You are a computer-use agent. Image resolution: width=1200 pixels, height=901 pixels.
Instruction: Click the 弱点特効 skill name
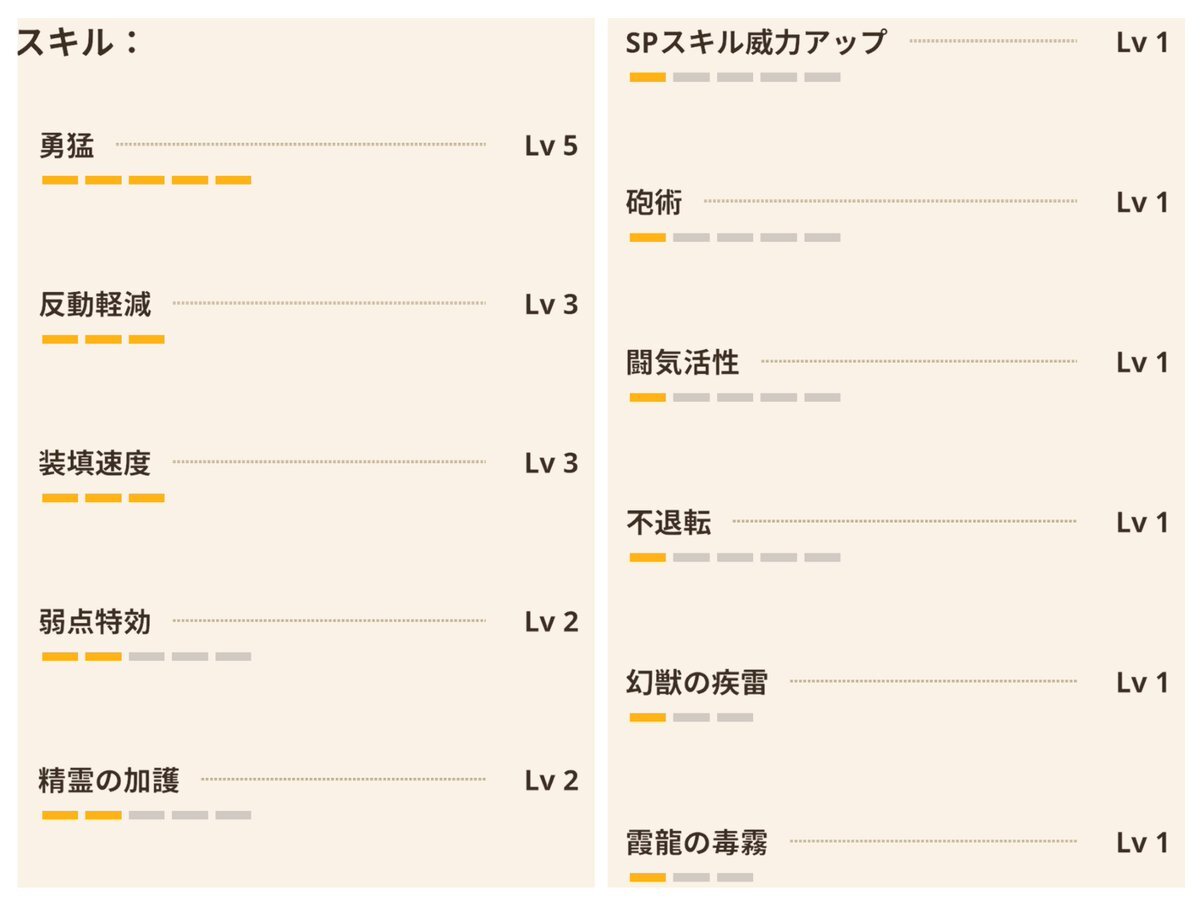[95, 622]
